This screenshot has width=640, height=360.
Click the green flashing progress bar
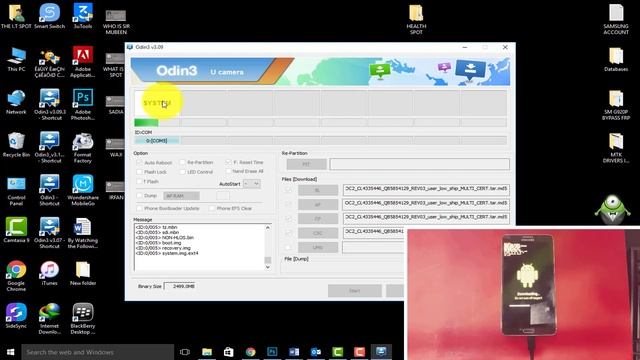[146, 122]
